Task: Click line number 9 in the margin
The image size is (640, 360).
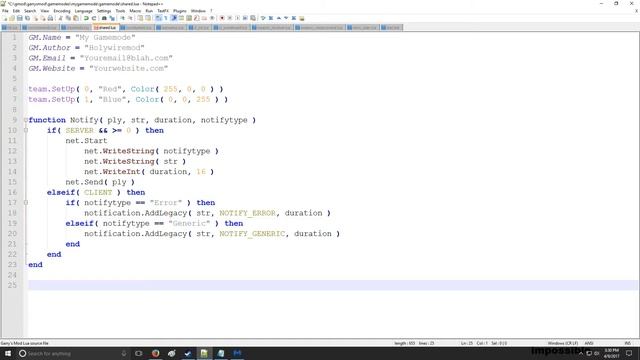Action: tap(14, 120)
